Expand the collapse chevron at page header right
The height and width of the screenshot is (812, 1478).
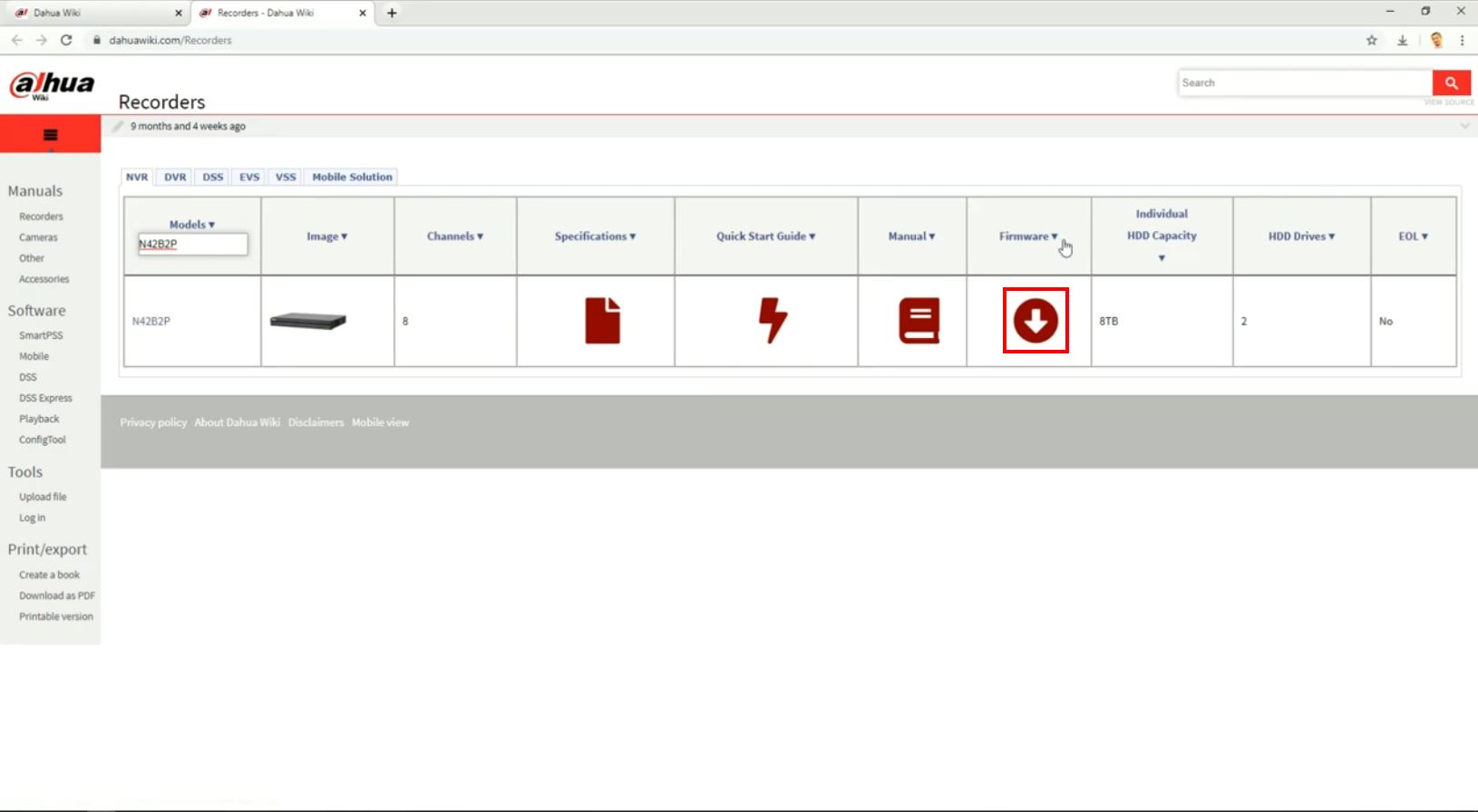(x=1464, y=126)
